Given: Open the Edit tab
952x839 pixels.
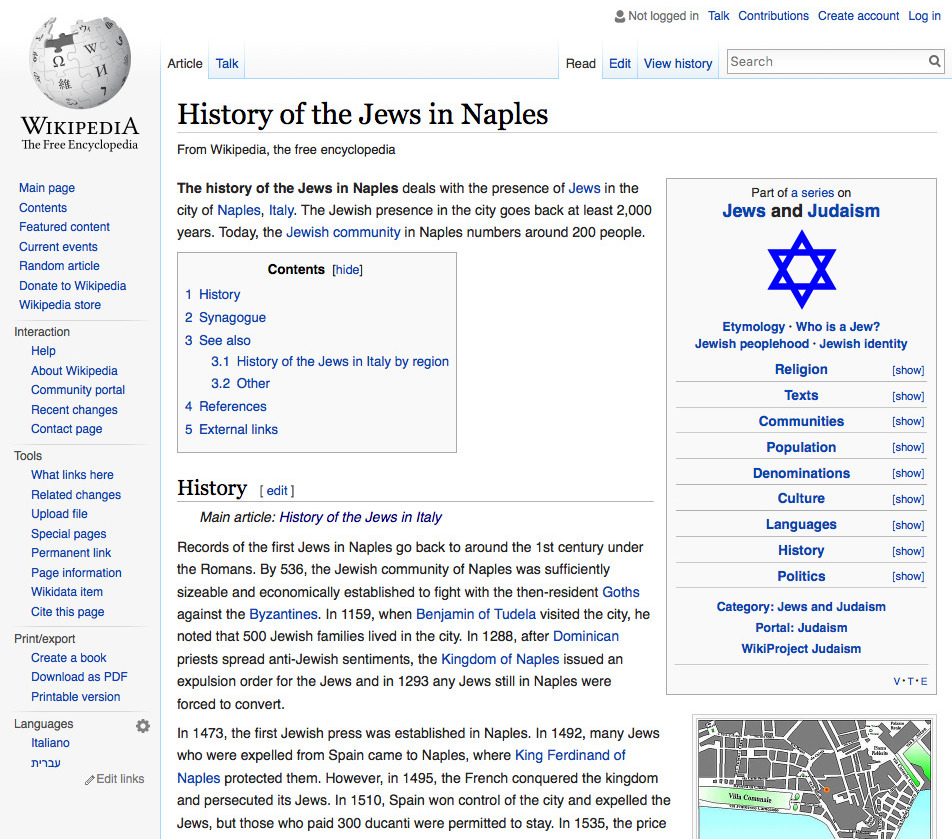Looking at the screenshot, I should point(619,63).
